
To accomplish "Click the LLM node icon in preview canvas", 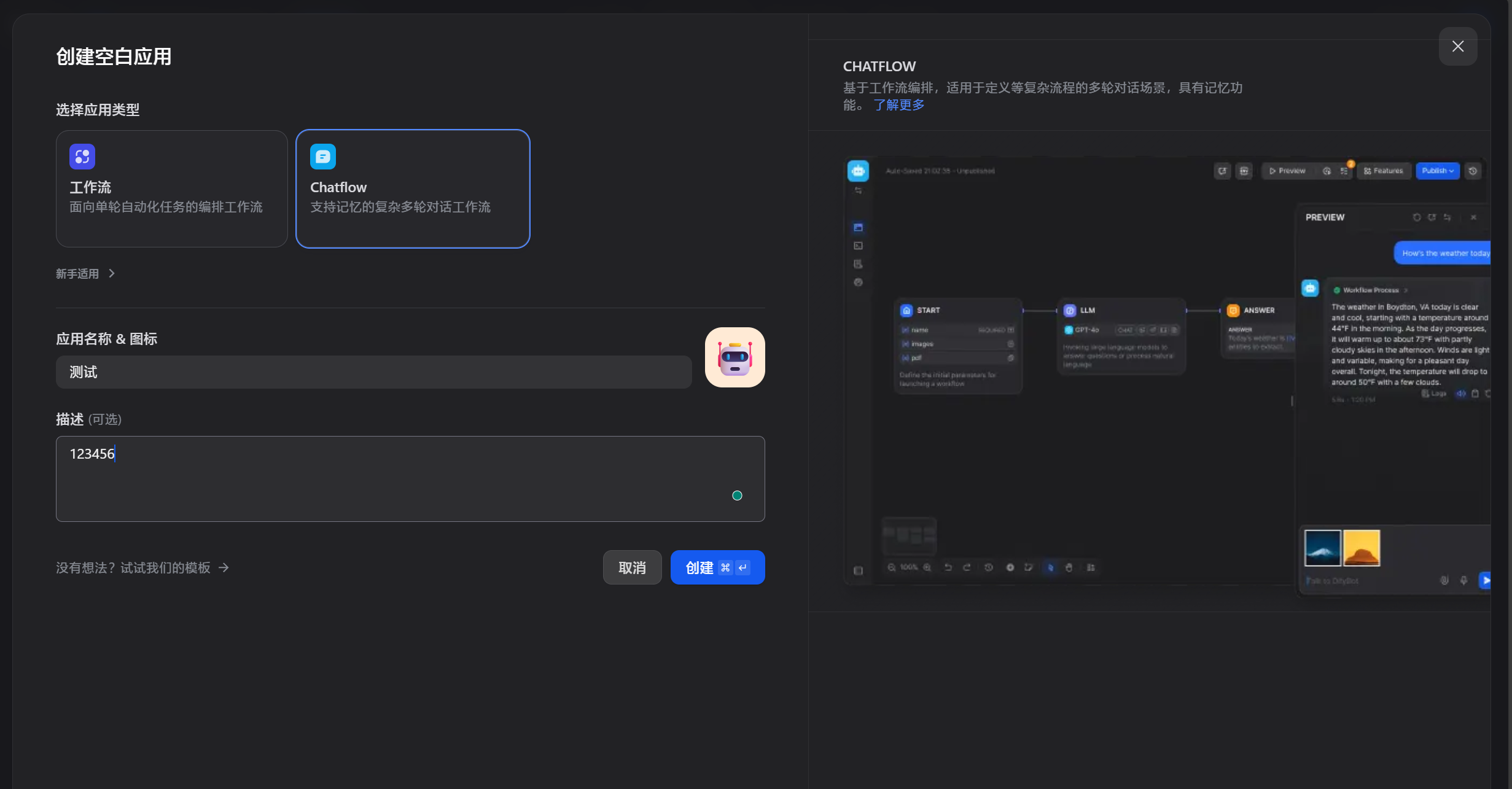I will pyautogui.click(x=1069, y=311).
